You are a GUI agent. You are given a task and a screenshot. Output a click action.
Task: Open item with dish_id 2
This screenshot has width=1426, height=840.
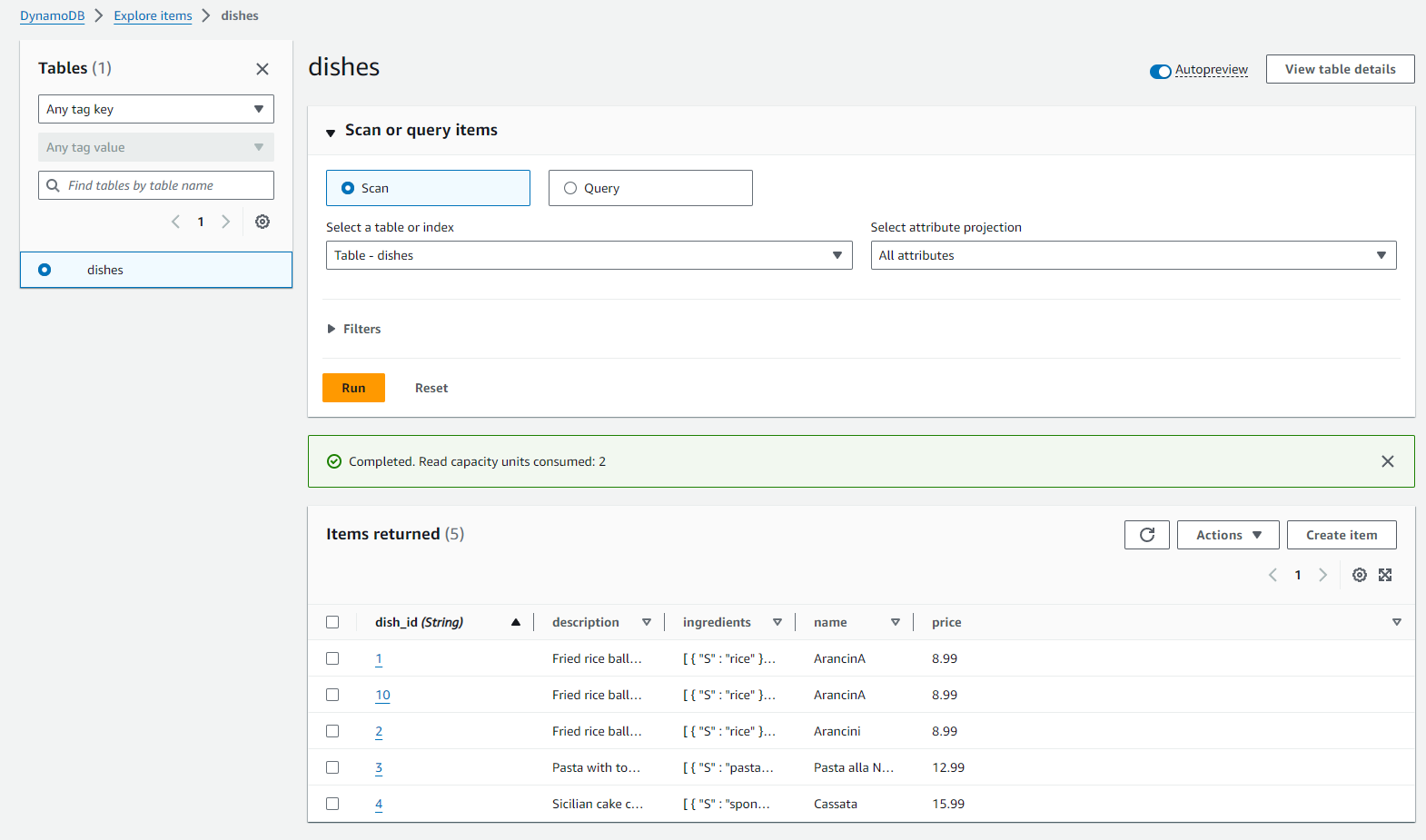(x=379, y=731)
